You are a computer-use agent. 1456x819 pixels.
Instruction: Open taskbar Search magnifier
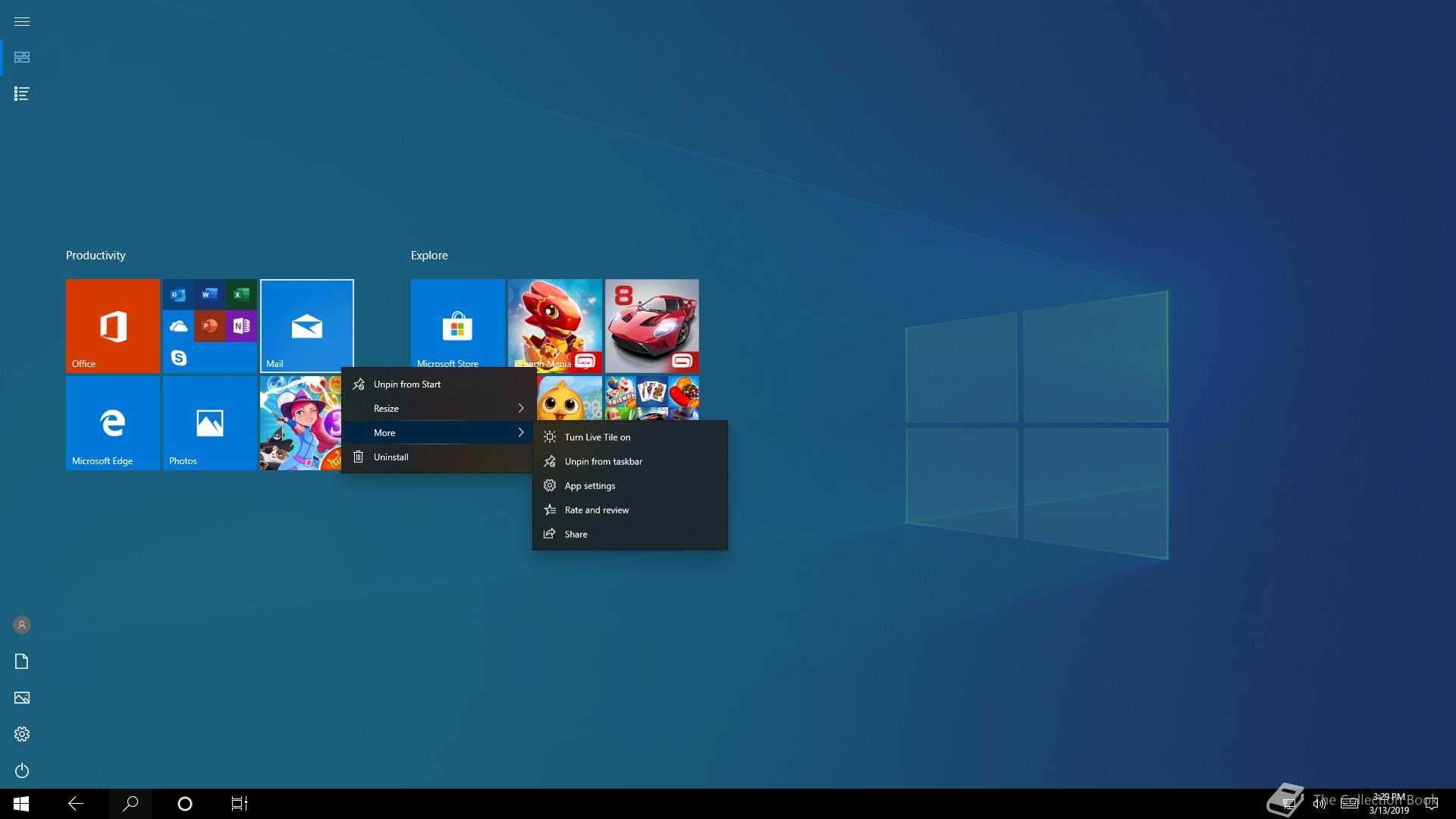(x=130, y=804)
